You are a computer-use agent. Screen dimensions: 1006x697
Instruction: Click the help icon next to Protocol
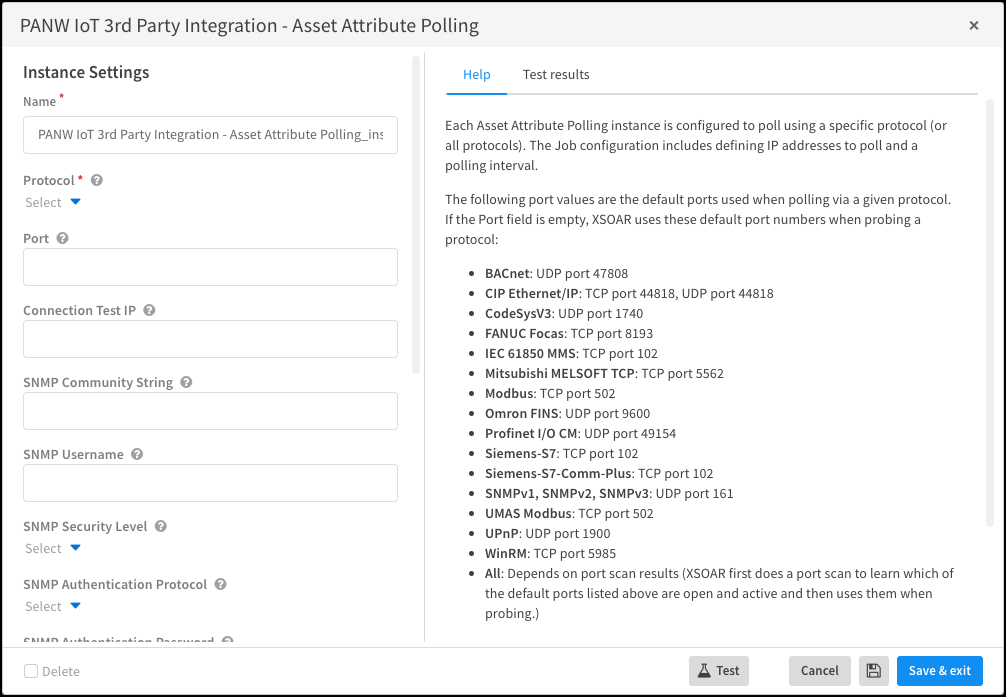point(97,181)
